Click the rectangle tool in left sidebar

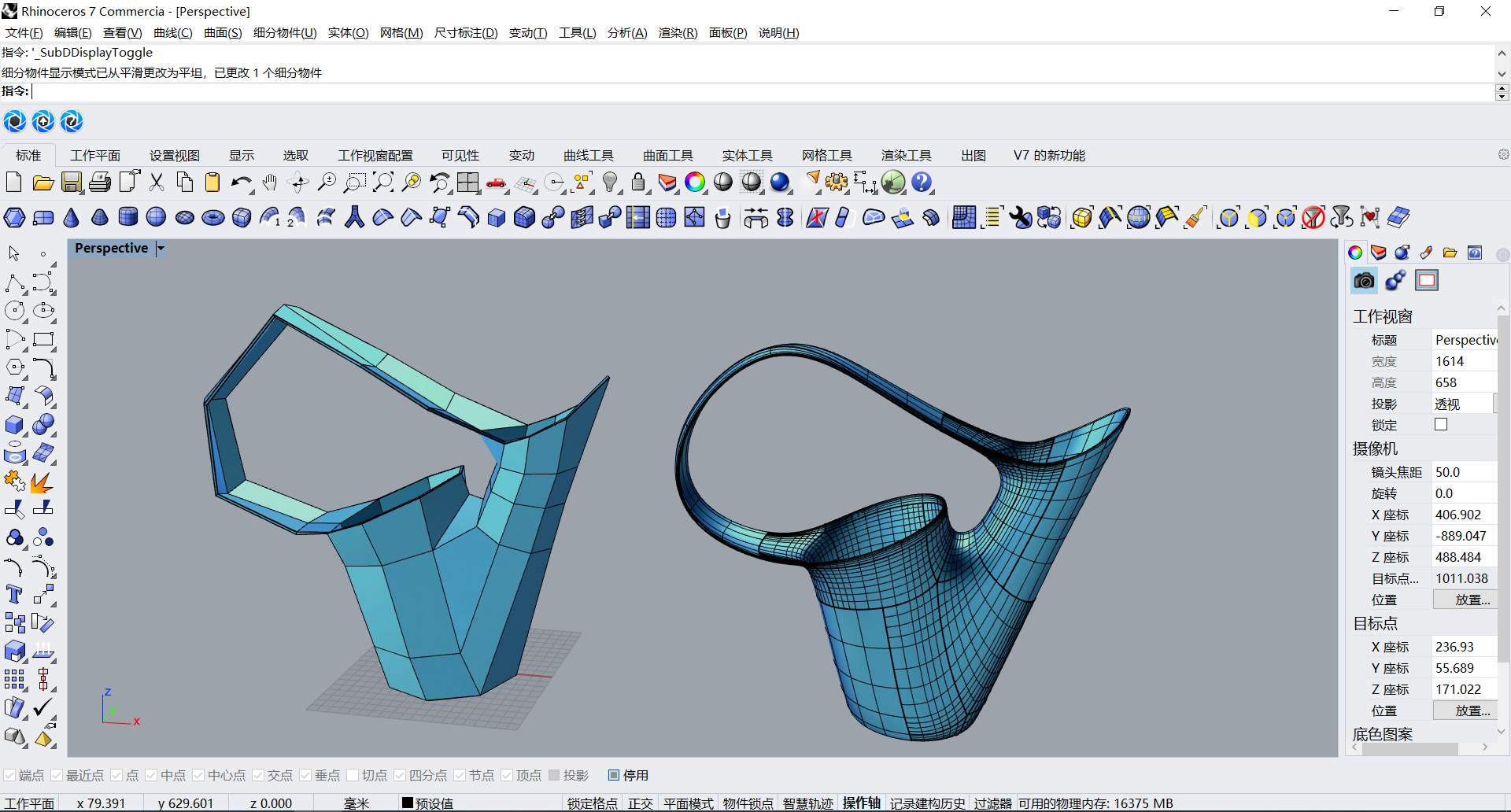click(x=43, y=339)
